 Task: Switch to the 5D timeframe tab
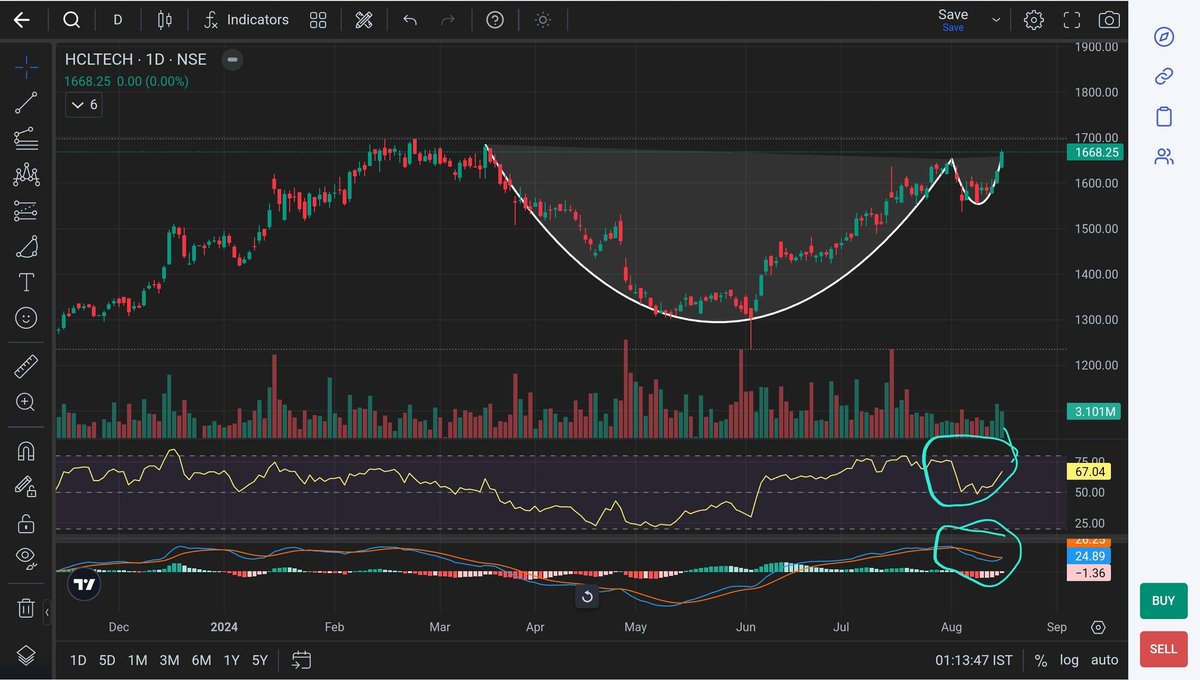[107, 661]
